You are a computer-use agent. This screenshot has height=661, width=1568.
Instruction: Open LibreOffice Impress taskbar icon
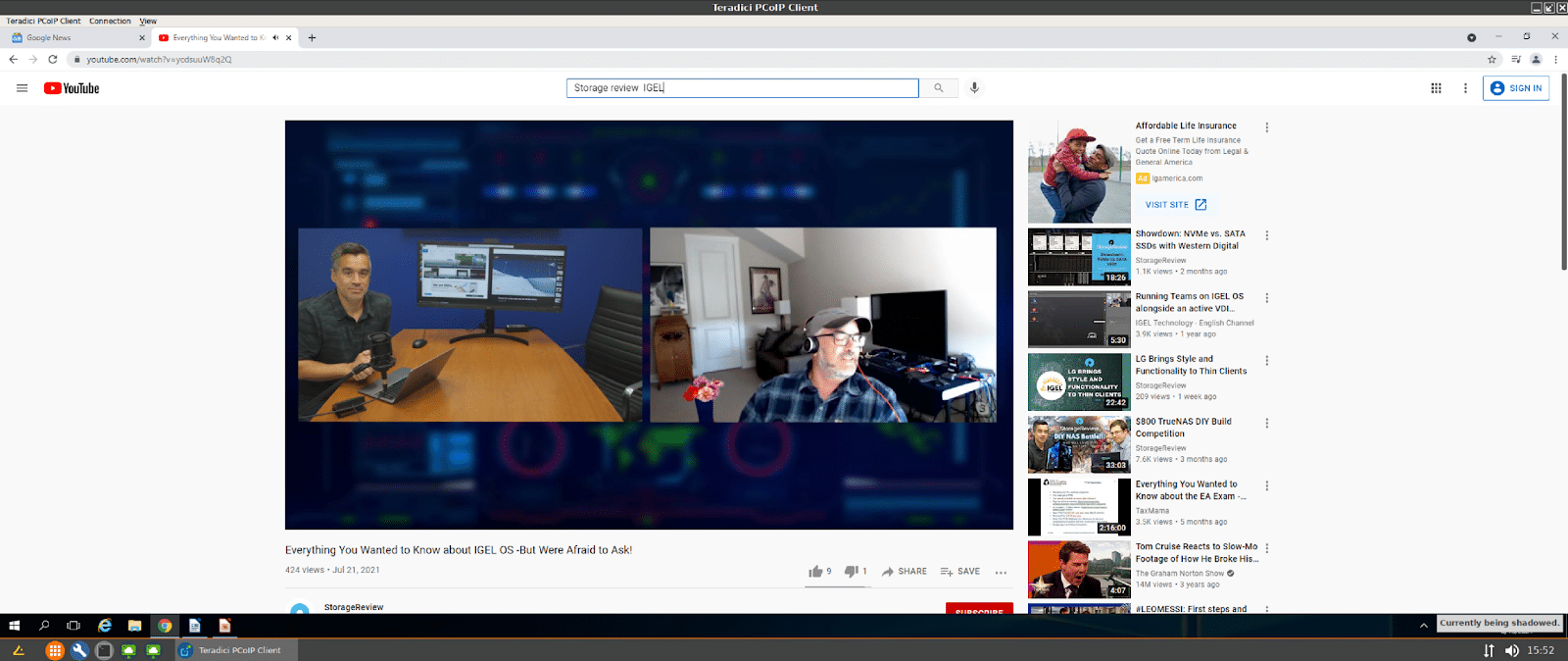224,625
